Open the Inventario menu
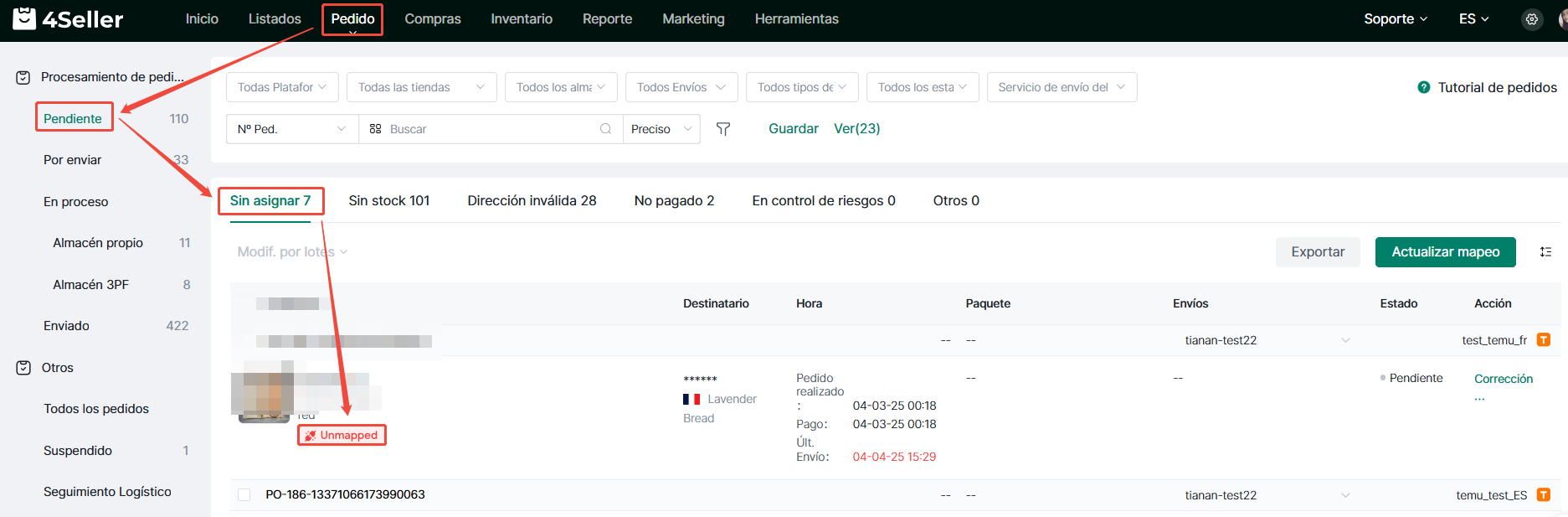Viewport: 1568px width, 517px height. coord(521,19)
